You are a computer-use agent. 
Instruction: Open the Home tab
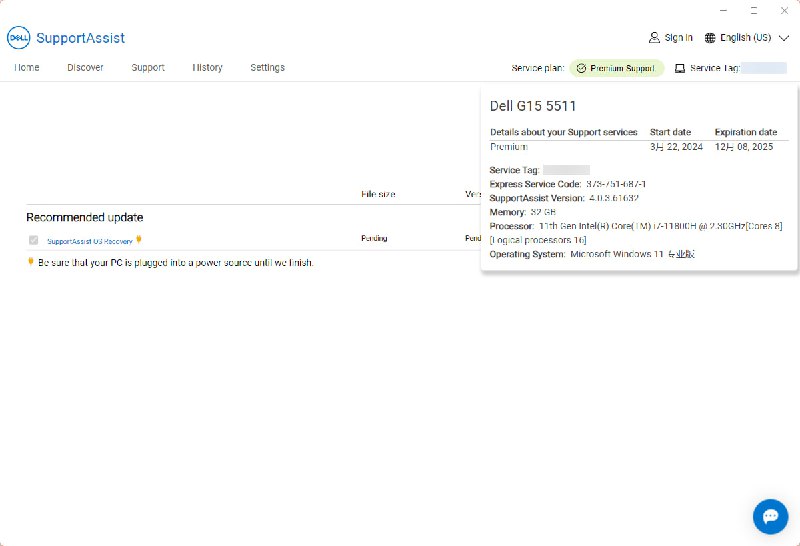tap(27, 68)
